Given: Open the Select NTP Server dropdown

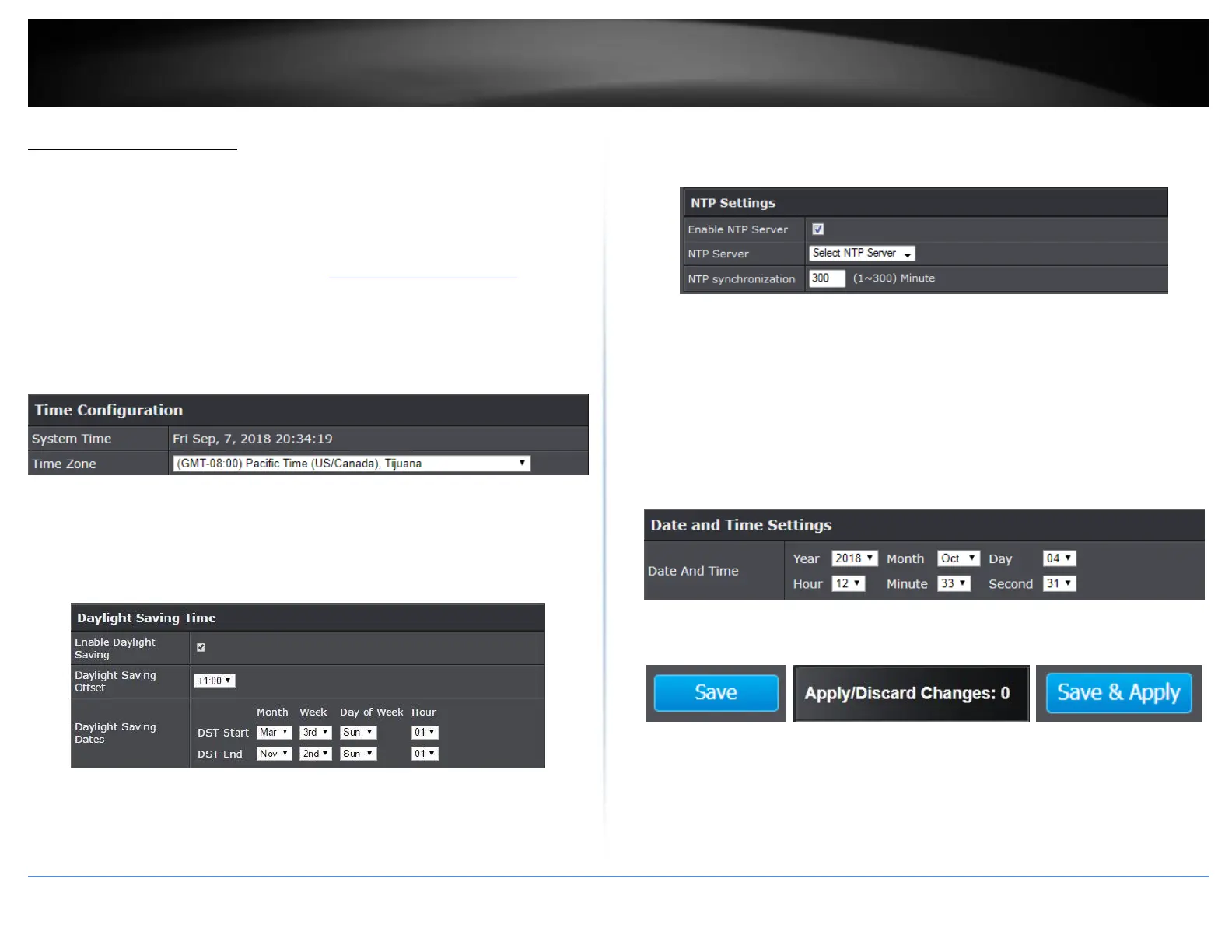Looking at the screenshot, I should pyautogui.click(x=862, y=254).
